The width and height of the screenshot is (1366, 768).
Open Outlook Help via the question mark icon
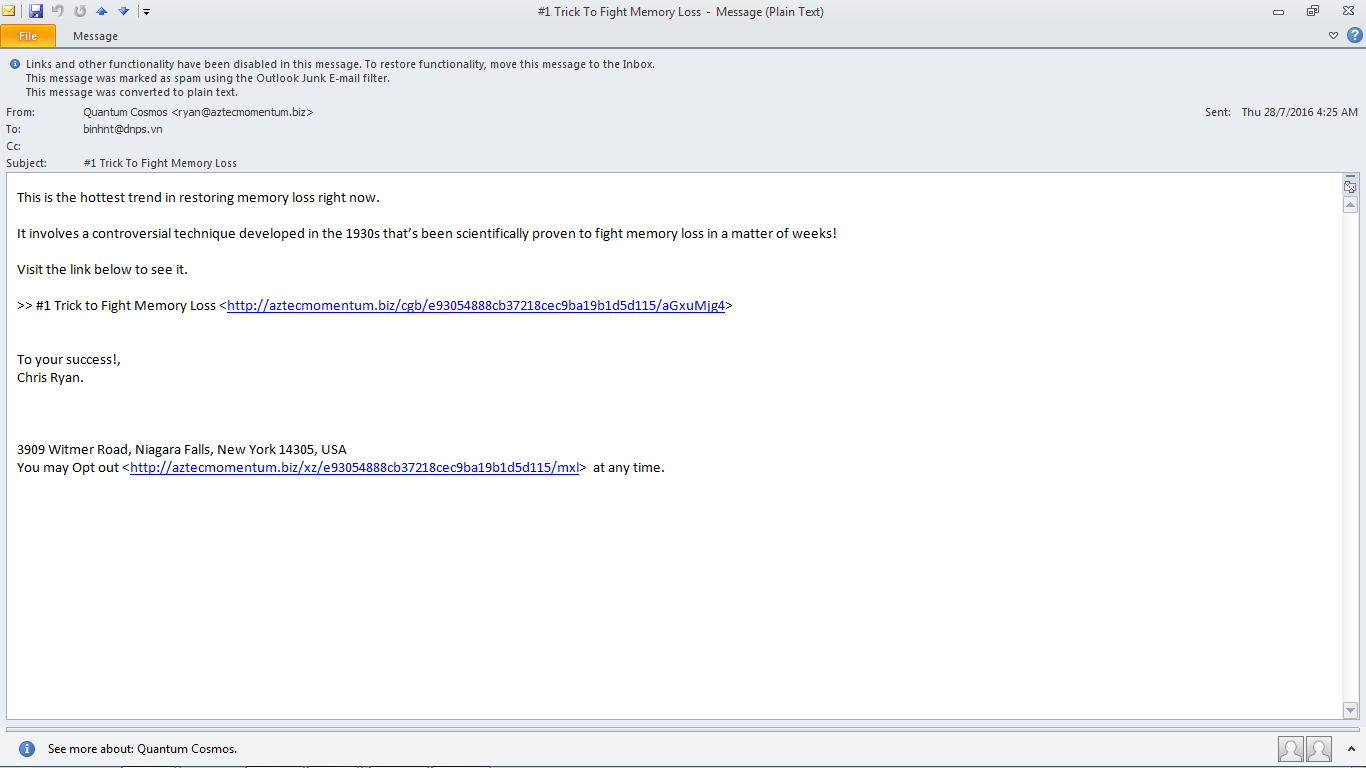(1356, 35)
